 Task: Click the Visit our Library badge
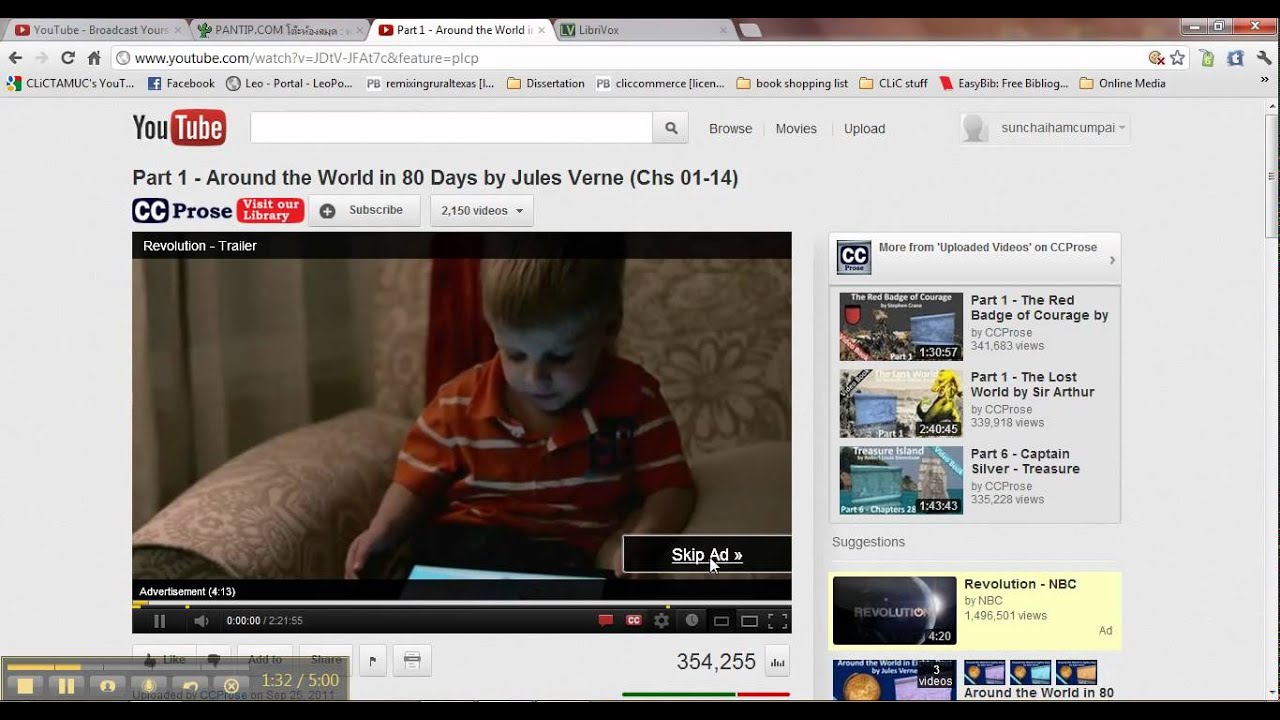pos(270,210)
